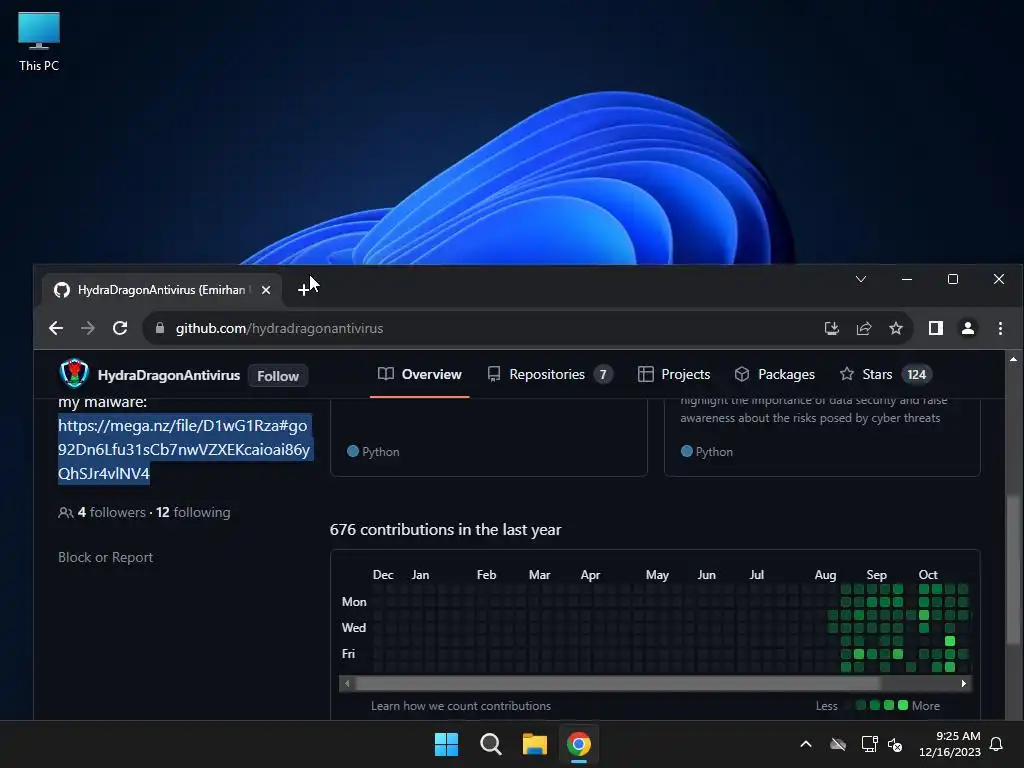Click the install app icon in address bar

[831, 328]
